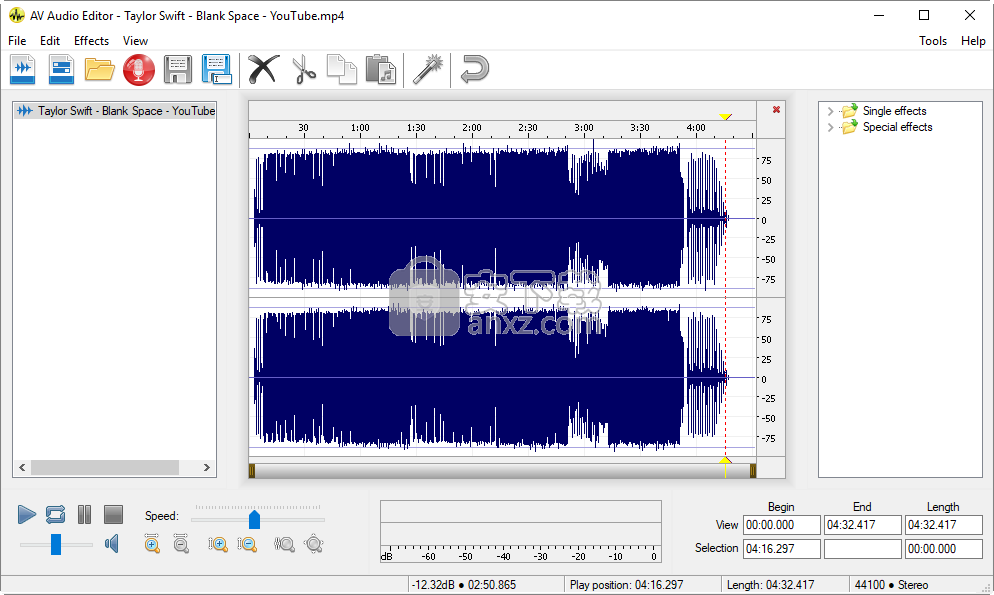Click the View Begin time field
This screenshot has height=595, width=994.
point(782,525)
